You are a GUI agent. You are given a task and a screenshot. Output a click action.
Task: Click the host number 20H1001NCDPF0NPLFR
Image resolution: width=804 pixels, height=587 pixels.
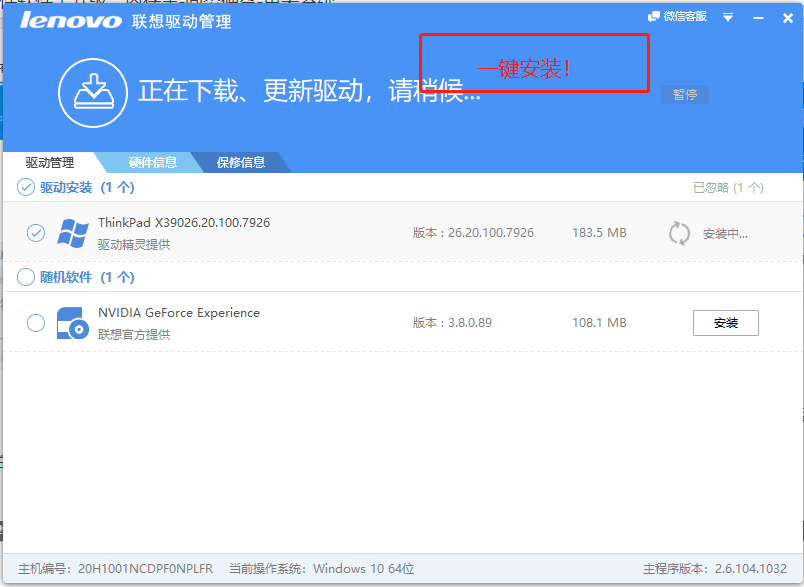145,569
